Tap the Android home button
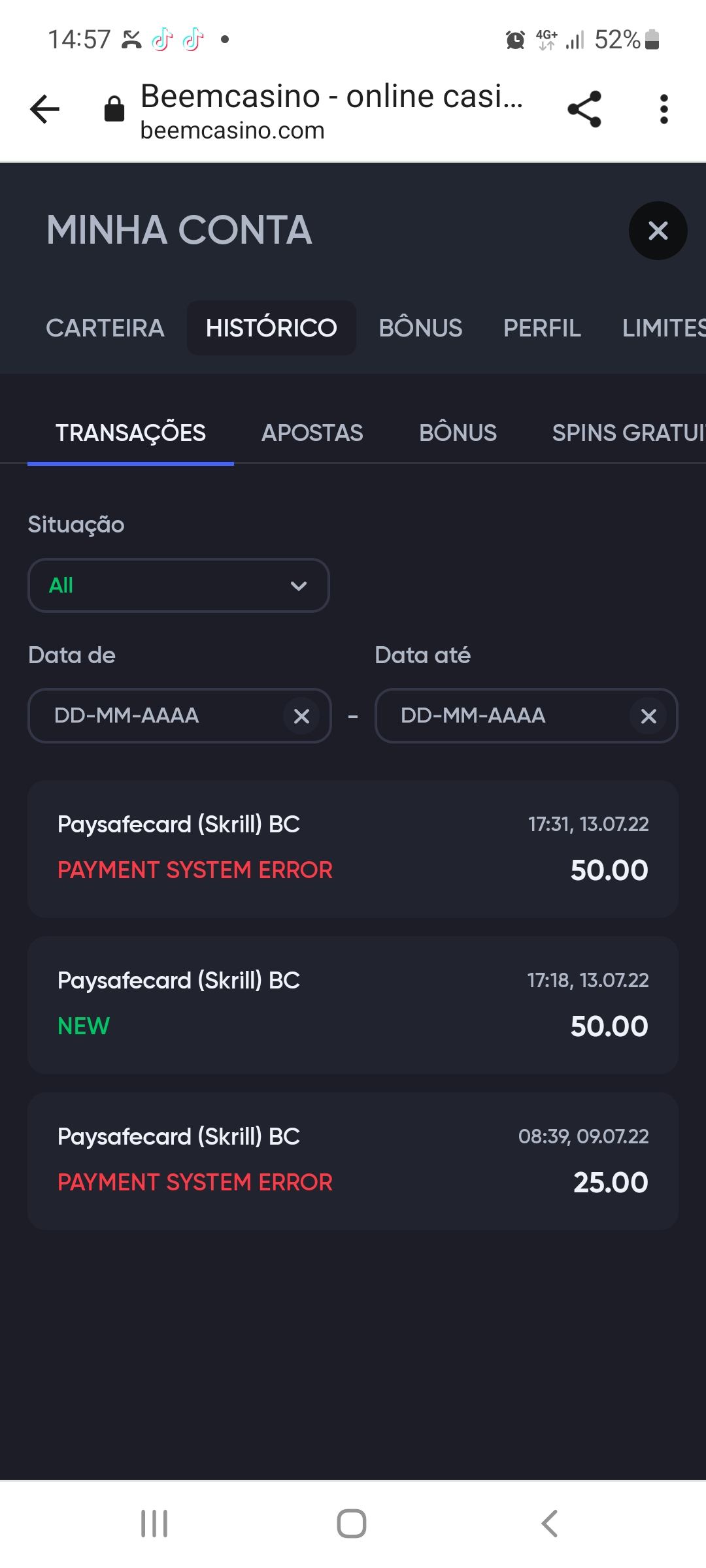706x1568 pixels. coord(352,1524)
